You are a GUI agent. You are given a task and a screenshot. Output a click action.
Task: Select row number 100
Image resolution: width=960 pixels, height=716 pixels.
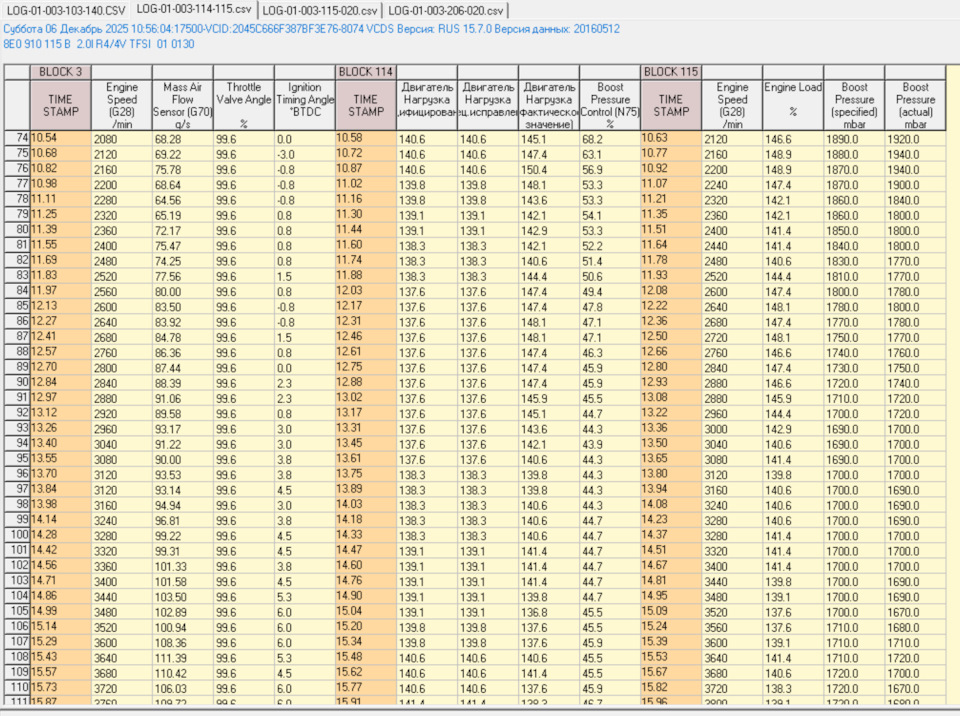point(17,535)
